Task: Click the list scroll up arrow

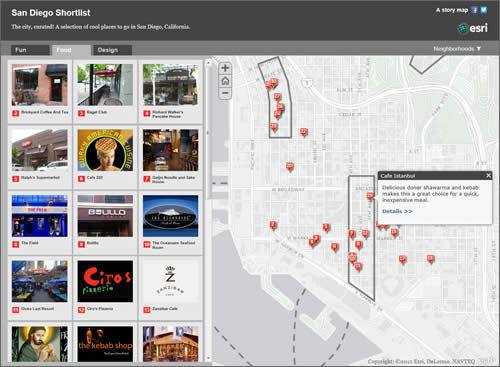Action: (209, 62)
